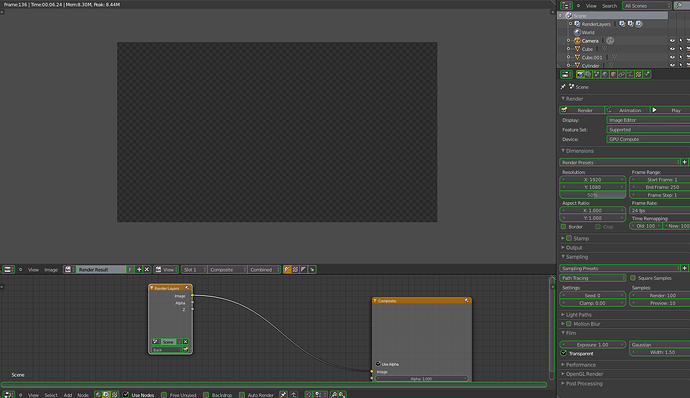Expand the Camera item in outliner
Screen dimensions: 690x398
[569, 41]
